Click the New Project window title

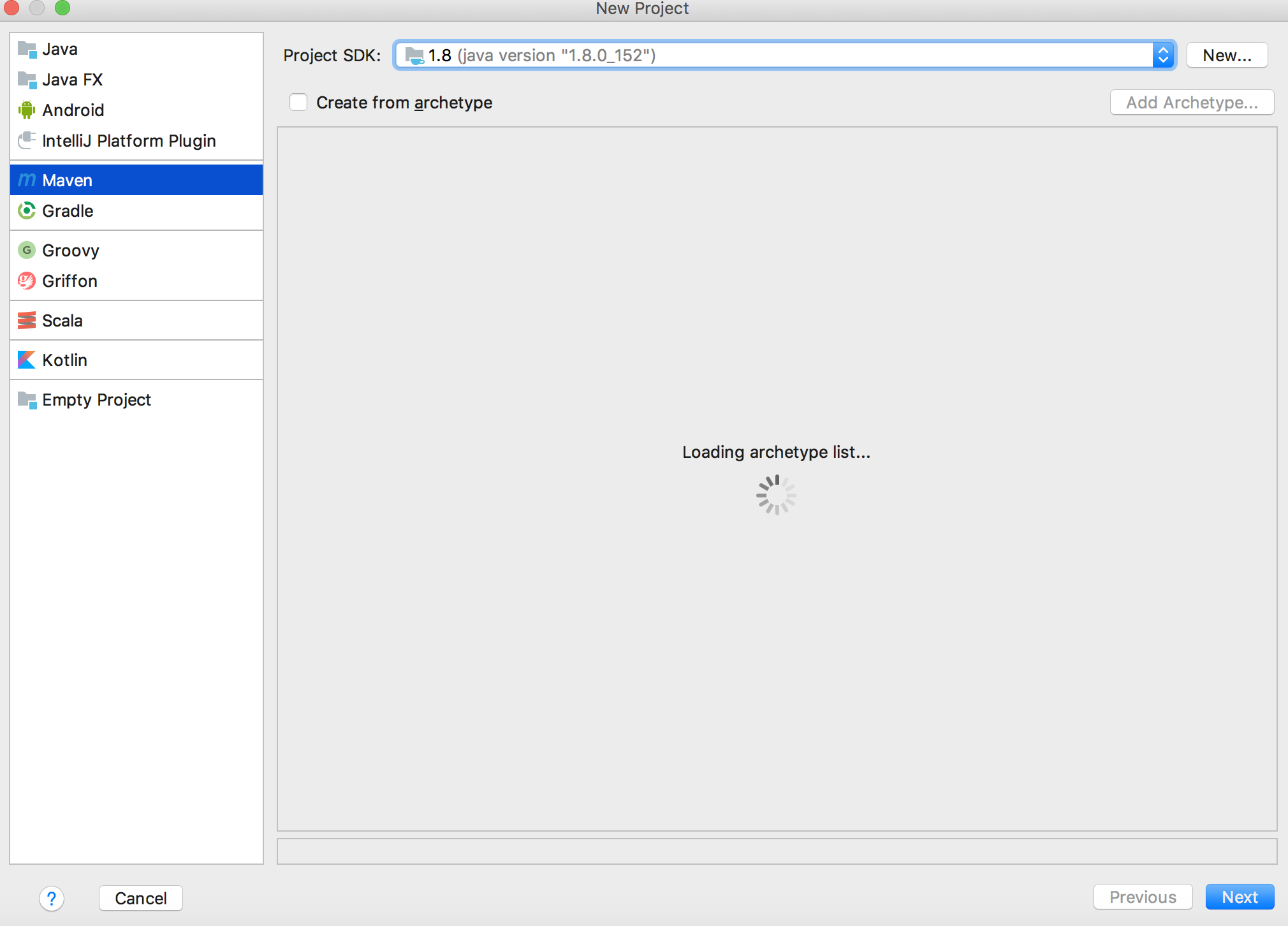click(x=642, y=8)
